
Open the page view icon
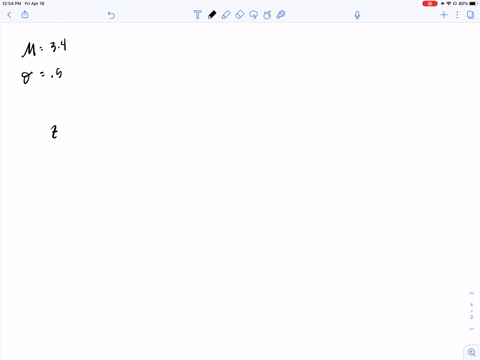coord(470,15)
